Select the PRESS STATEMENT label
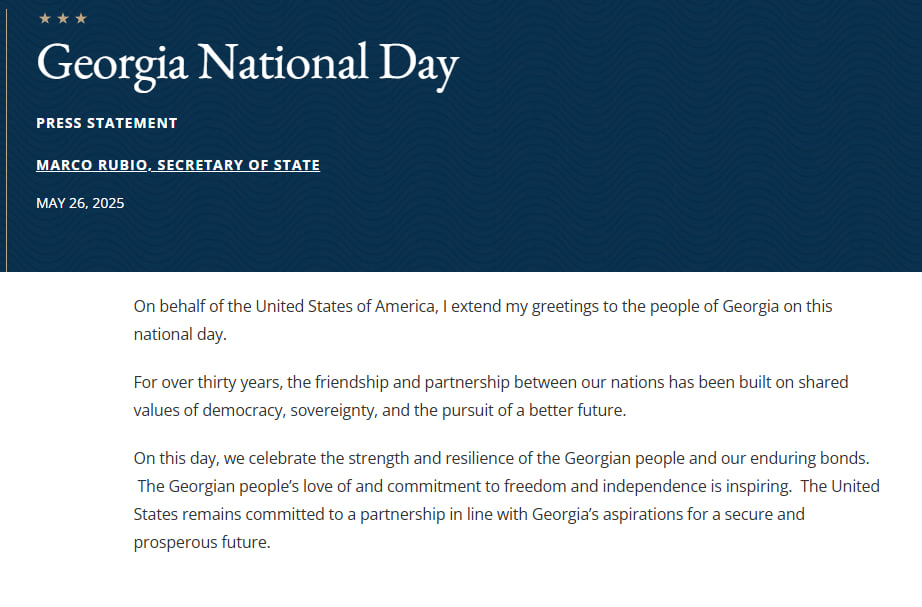Screen dimensions: 922x607 [x=106, y=123]
